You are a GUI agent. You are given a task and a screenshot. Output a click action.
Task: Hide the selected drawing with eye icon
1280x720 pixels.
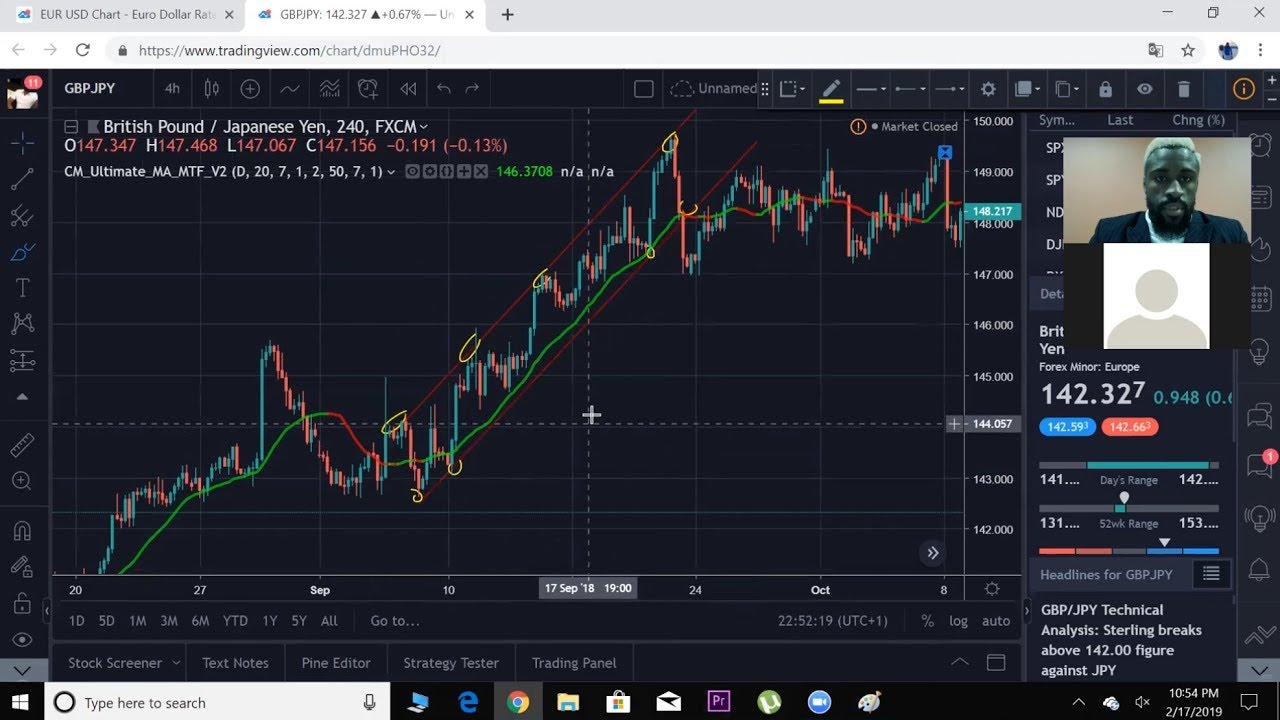(x=1145, y=89)
